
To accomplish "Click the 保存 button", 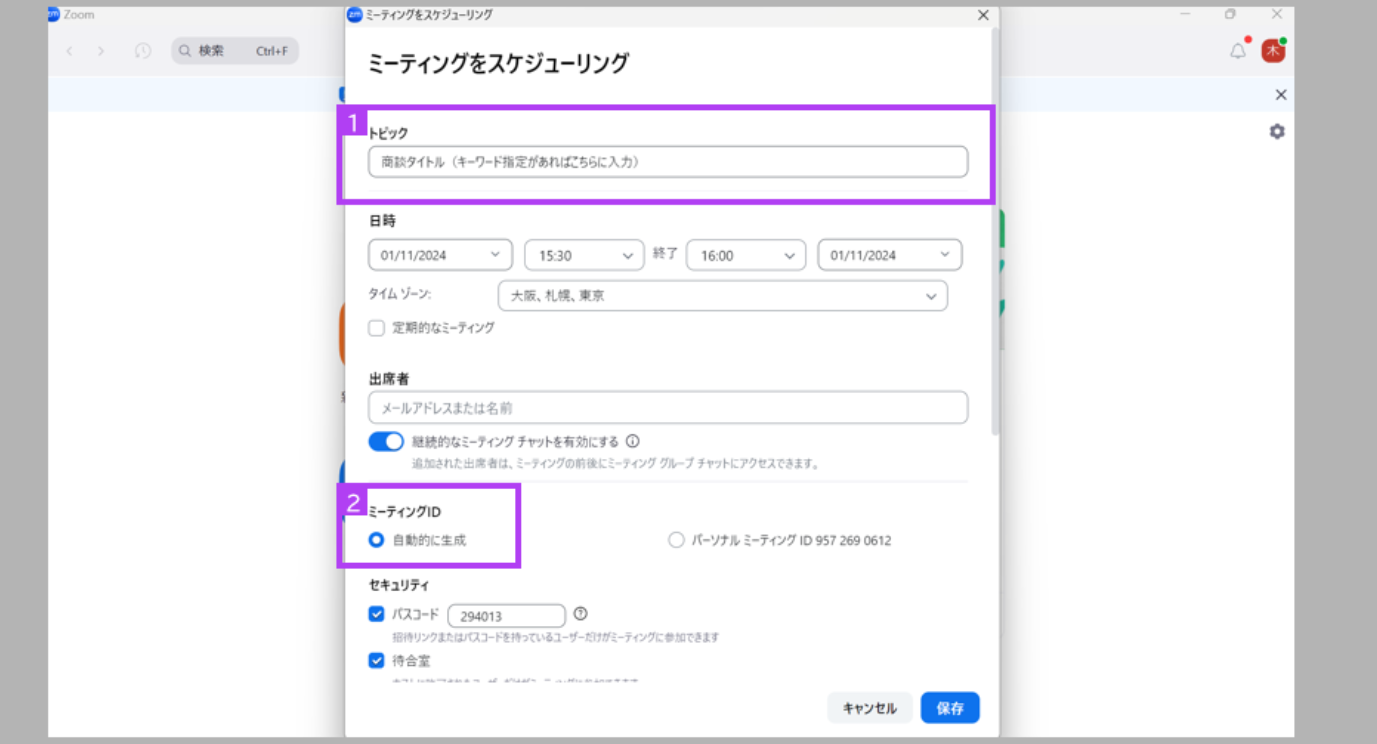I will click(950, 708).
